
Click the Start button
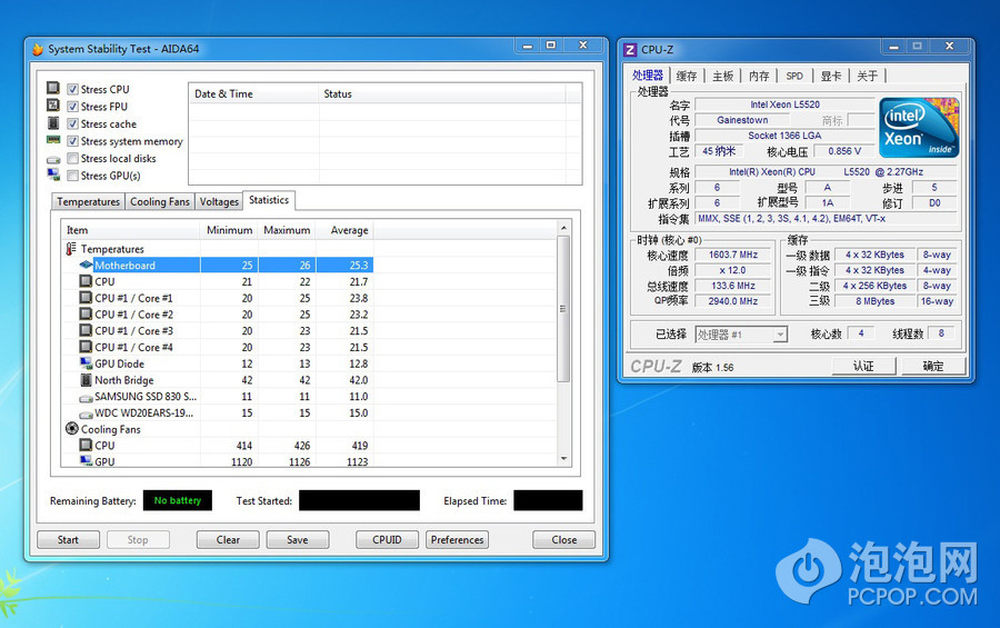[68, 540]
